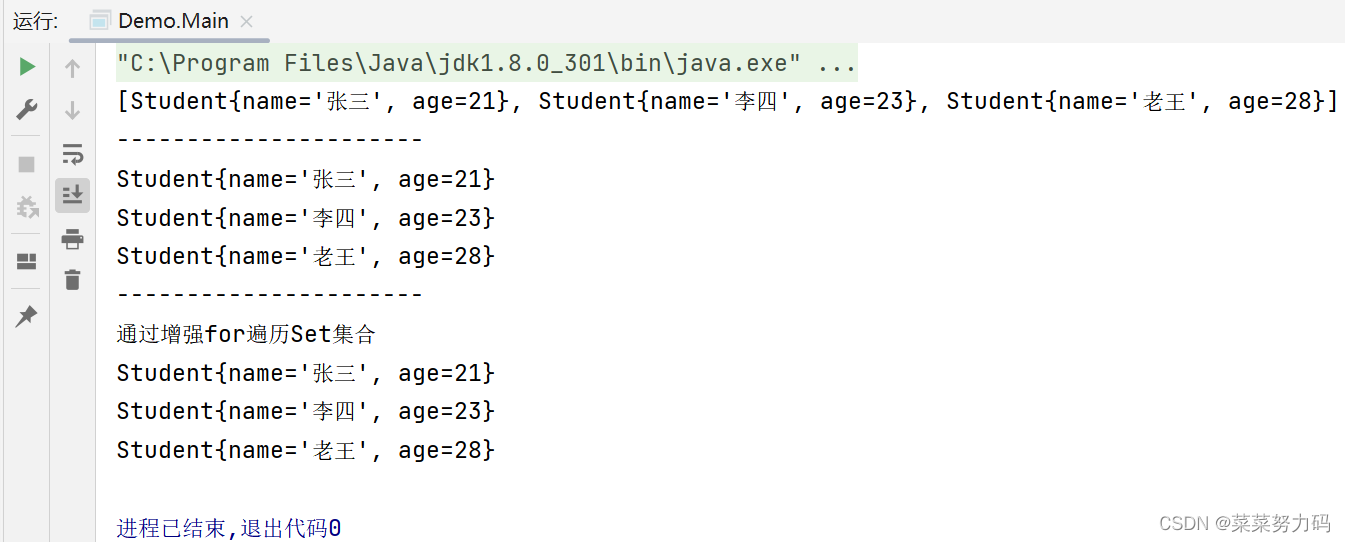Navigate up the stack trace arrow
The height and width of the screenshot is (542, 1345).
(x=72, y=69)
